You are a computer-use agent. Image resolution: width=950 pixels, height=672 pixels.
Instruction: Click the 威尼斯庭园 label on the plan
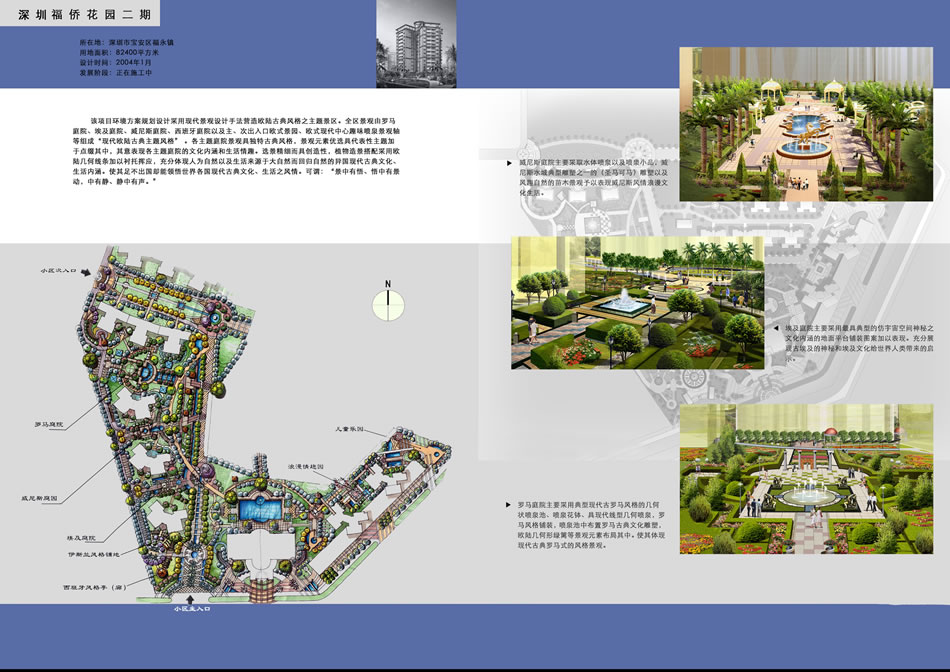(x=39, y=498)
